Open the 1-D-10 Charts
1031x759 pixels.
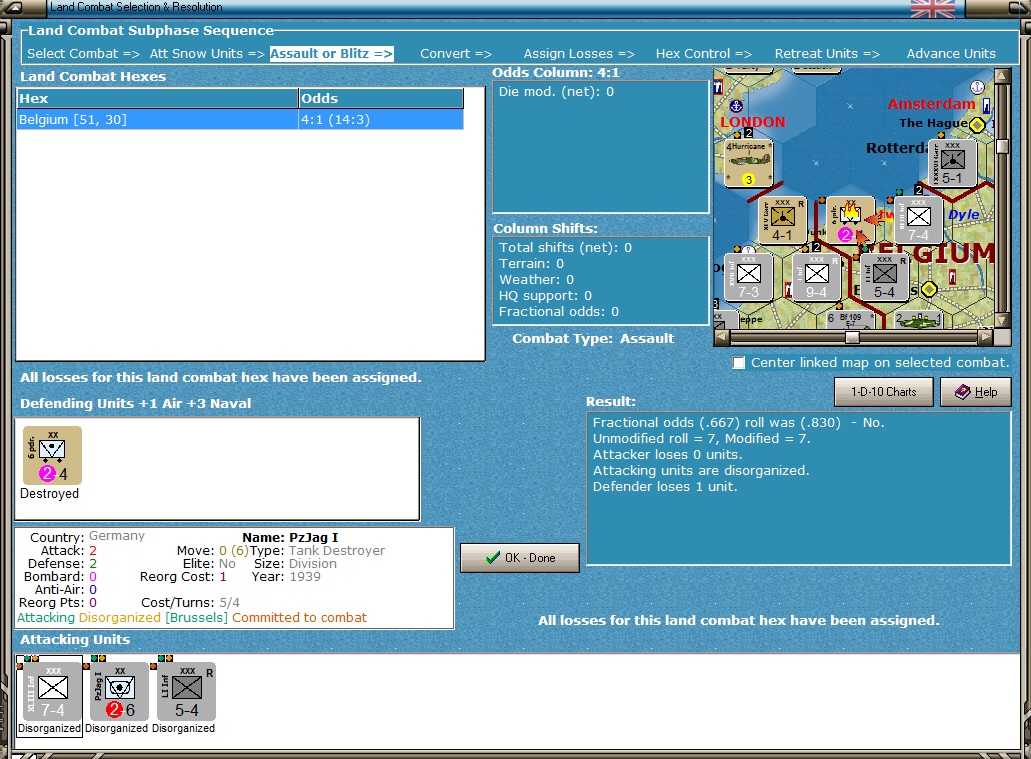(x=884, y=392)
